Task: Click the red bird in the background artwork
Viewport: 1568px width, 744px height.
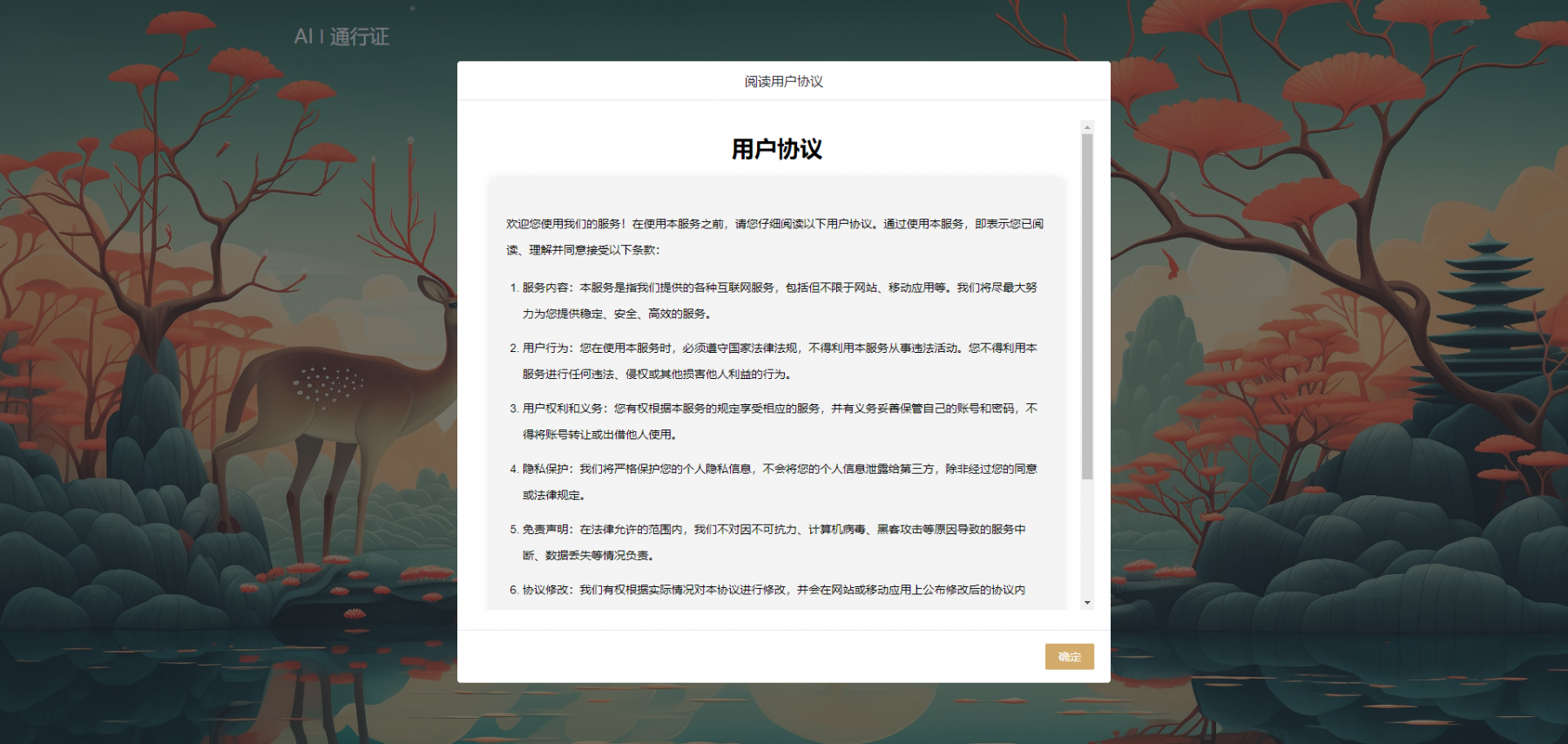Action: coord(1173,266)
